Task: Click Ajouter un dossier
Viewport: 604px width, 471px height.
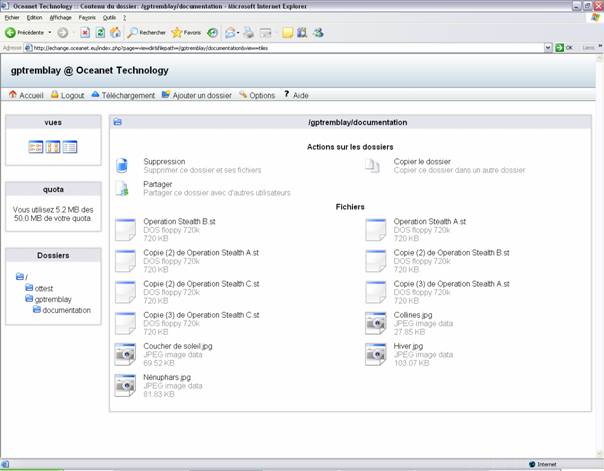Action: 197,95
